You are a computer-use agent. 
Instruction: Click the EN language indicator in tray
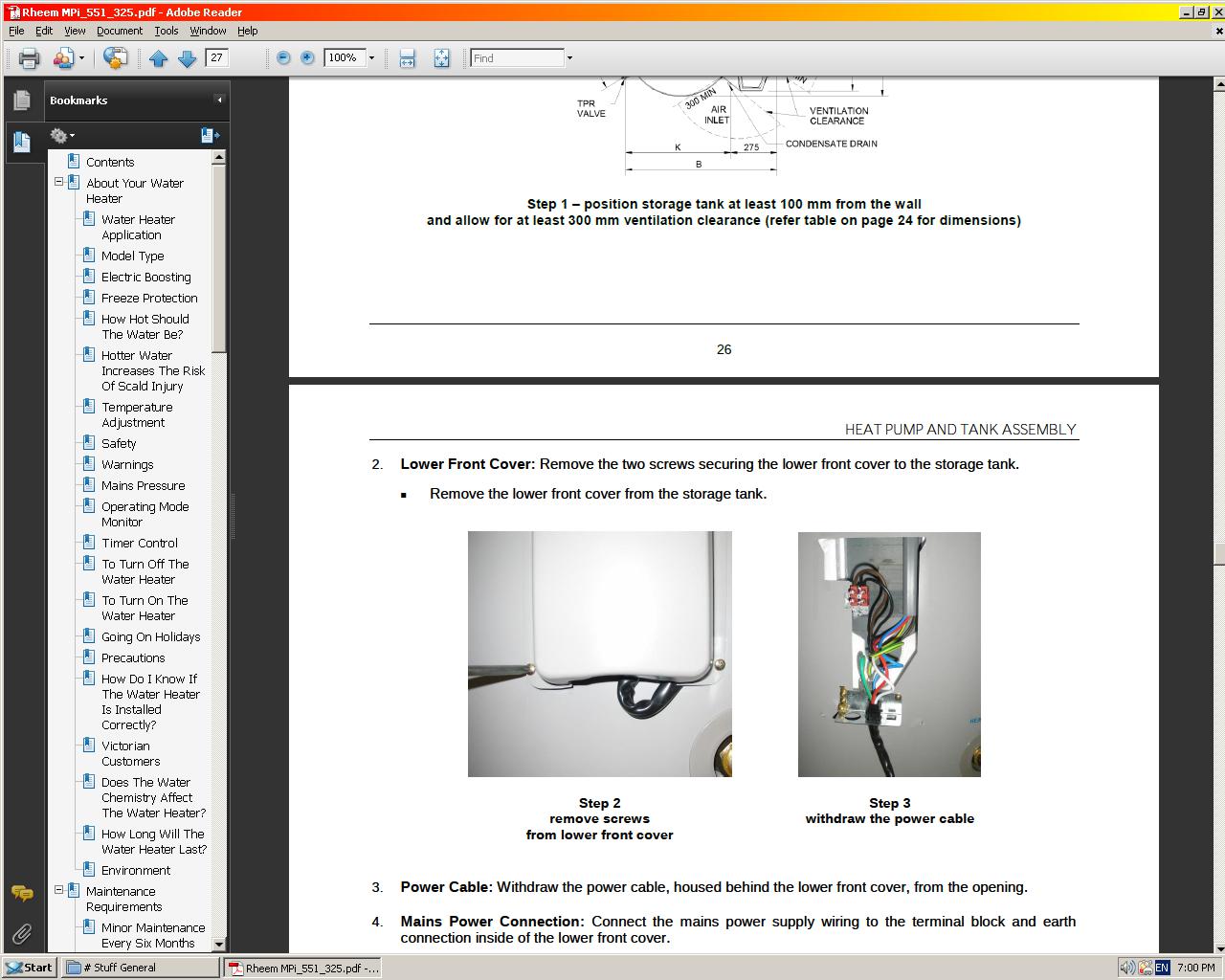[1162, 968]
